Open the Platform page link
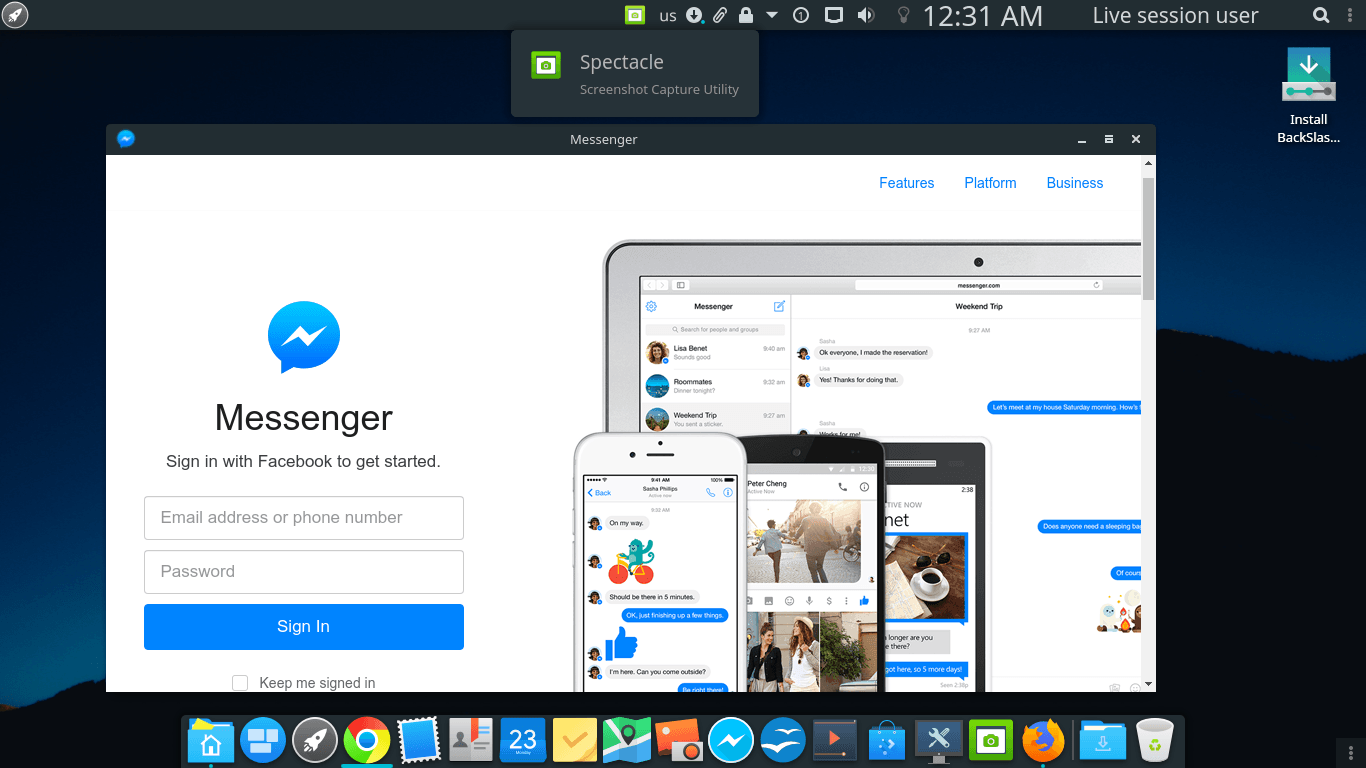The width and height of the screenshot is (1366, 768). (x=990, y=183)
